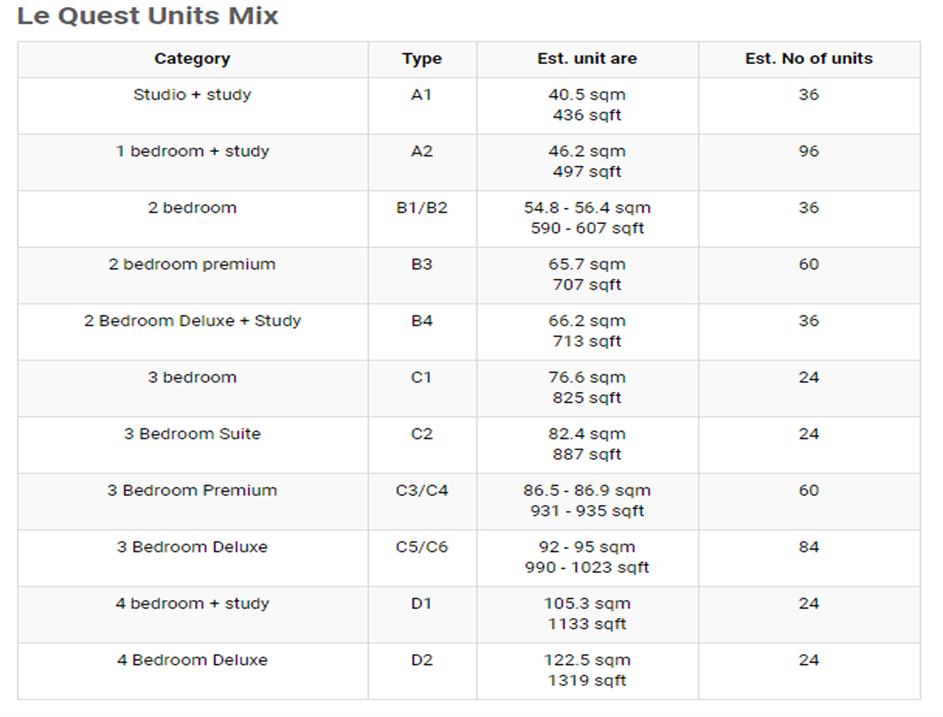Select the 'Studio + study' category cell
Screen dimensions: 943x717
pos(192,95)
